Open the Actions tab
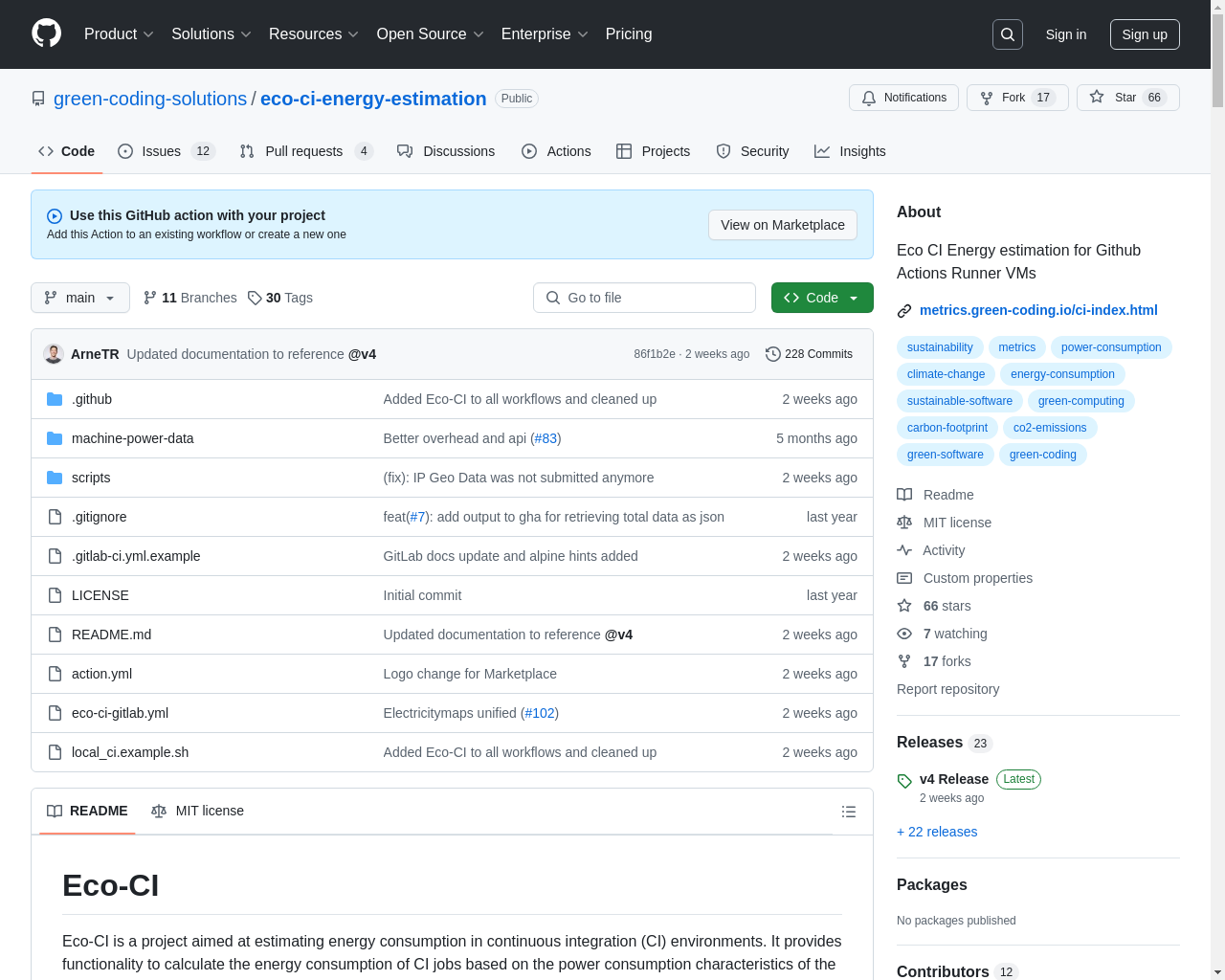The width and height of the screenshot is (1225, 980). coord(556,151)
